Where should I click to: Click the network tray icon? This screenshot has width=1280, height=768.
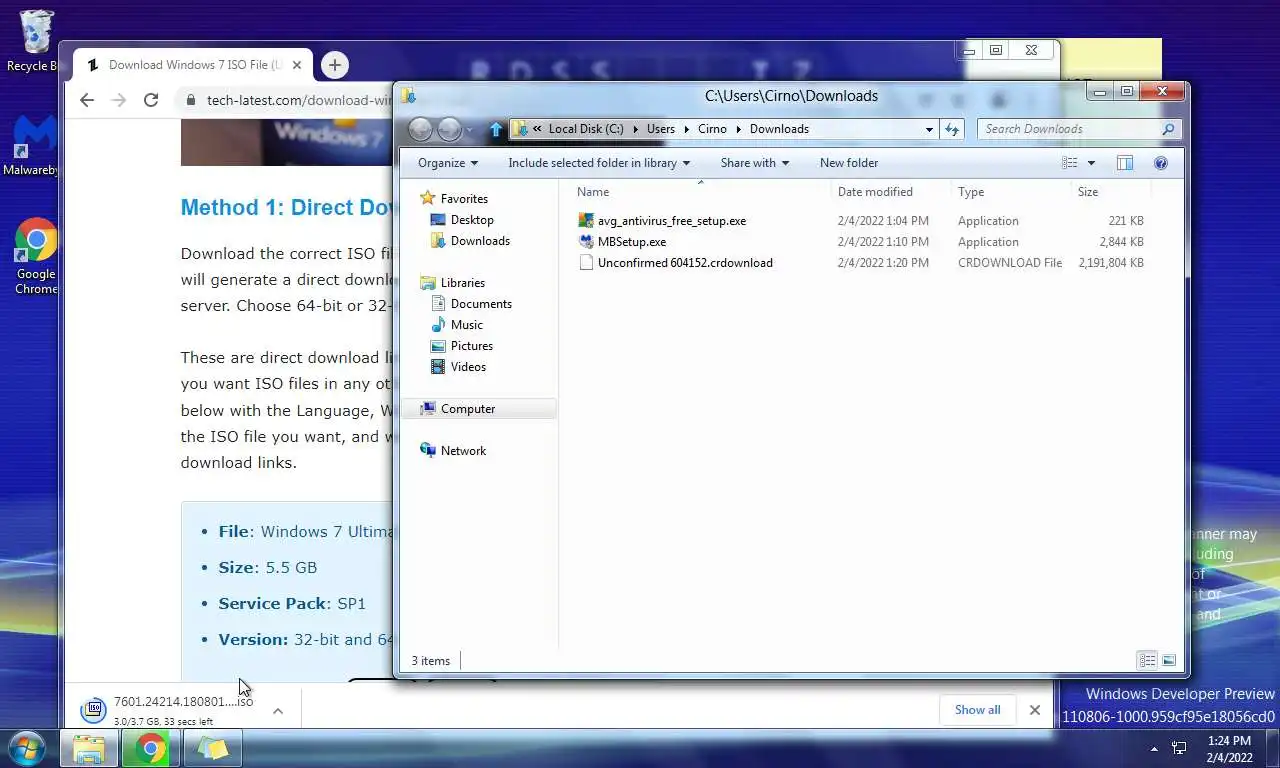tap(1179, 749)
